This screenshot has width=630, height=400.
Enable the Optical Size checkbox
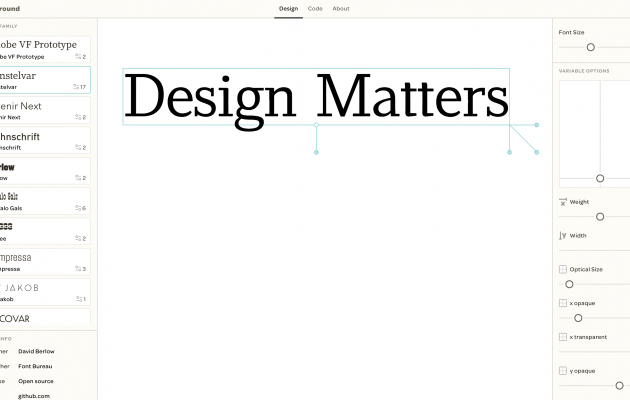563,269
